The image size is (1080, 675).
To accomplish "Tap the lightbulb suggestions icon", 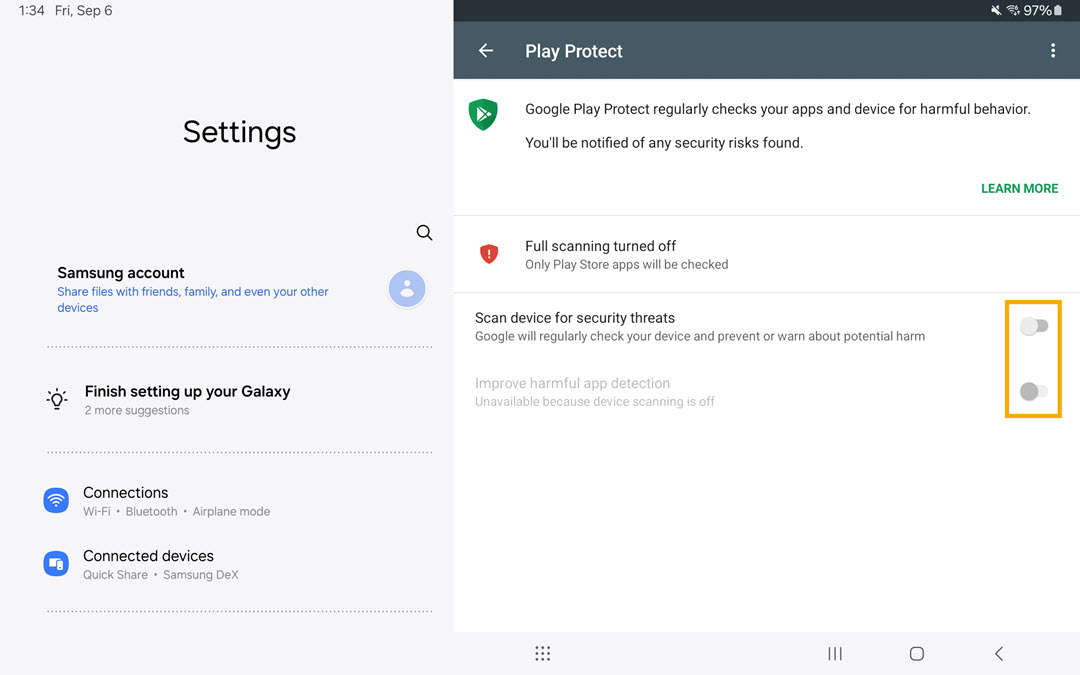I will pos(57,400).
